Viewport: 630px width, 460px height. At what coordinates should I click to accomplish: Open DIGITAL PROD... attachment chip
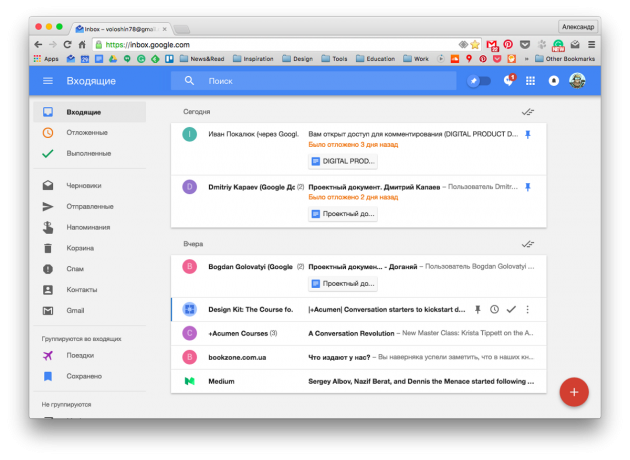[343, 161]
